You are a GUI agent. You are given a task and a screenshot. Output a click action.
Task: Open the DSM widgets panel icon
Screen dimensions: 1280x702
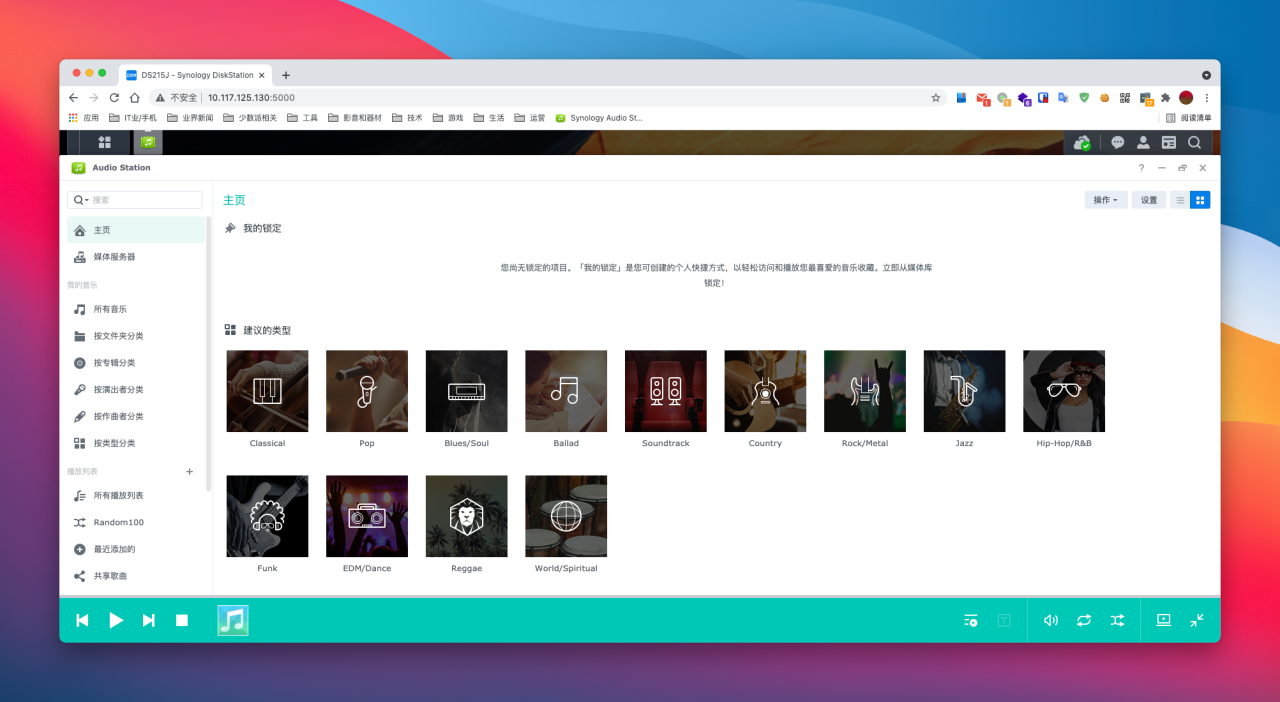coord(1168,142)
